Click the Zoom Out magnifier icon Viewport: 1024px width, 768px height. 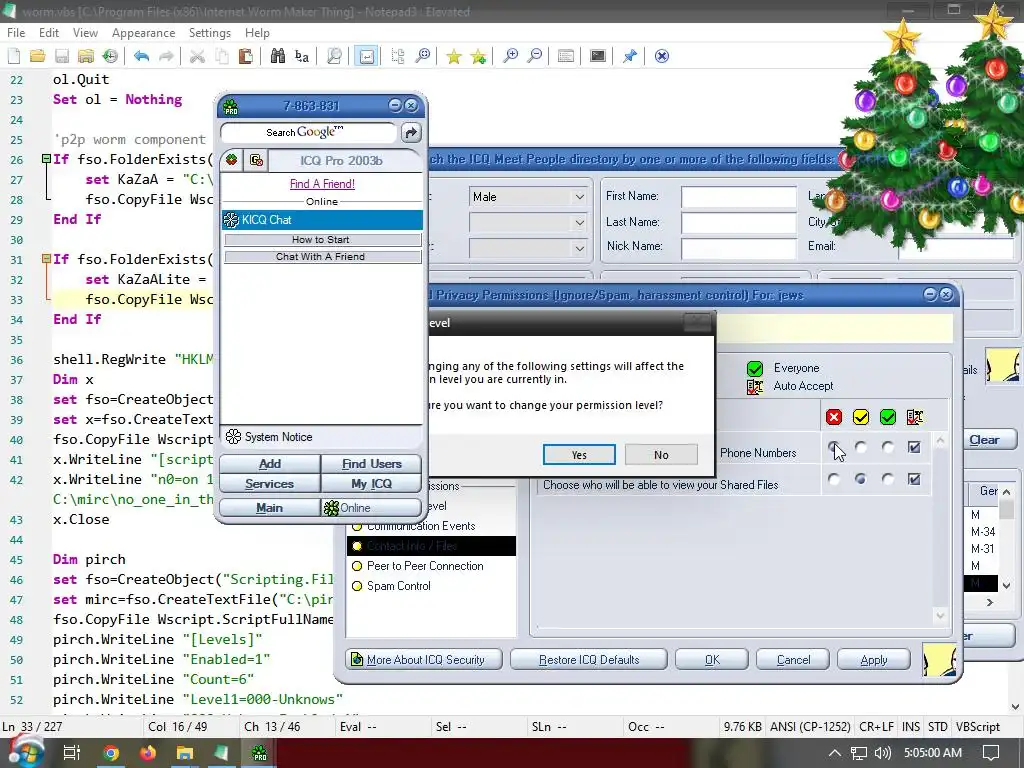[x=534, y=56]
